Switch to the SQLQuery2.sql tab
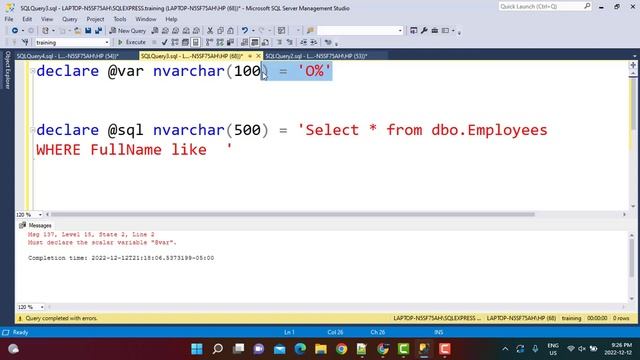 click(x=316, y=56)
